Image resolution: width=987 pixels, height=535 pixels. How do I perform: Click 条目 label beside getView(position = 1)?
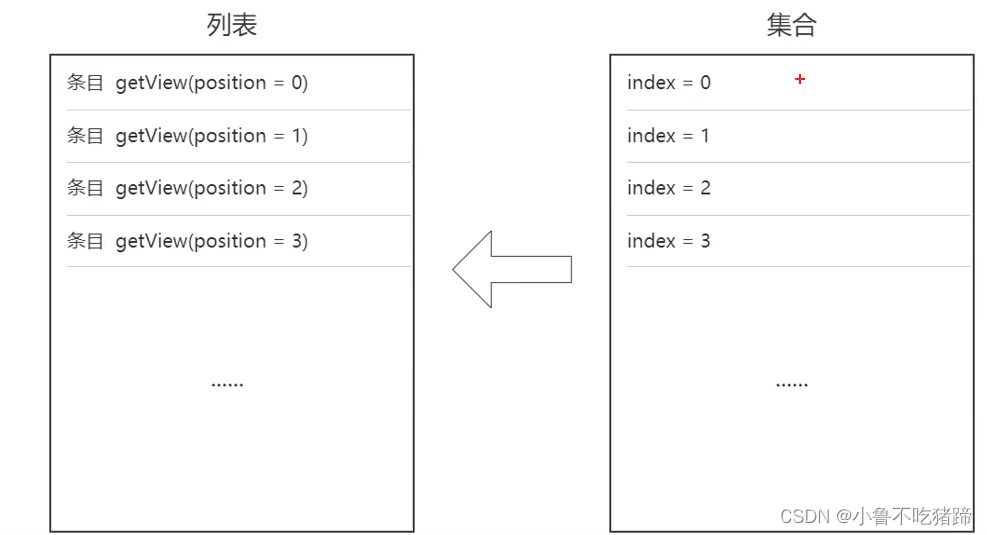[x=85, y=136]
